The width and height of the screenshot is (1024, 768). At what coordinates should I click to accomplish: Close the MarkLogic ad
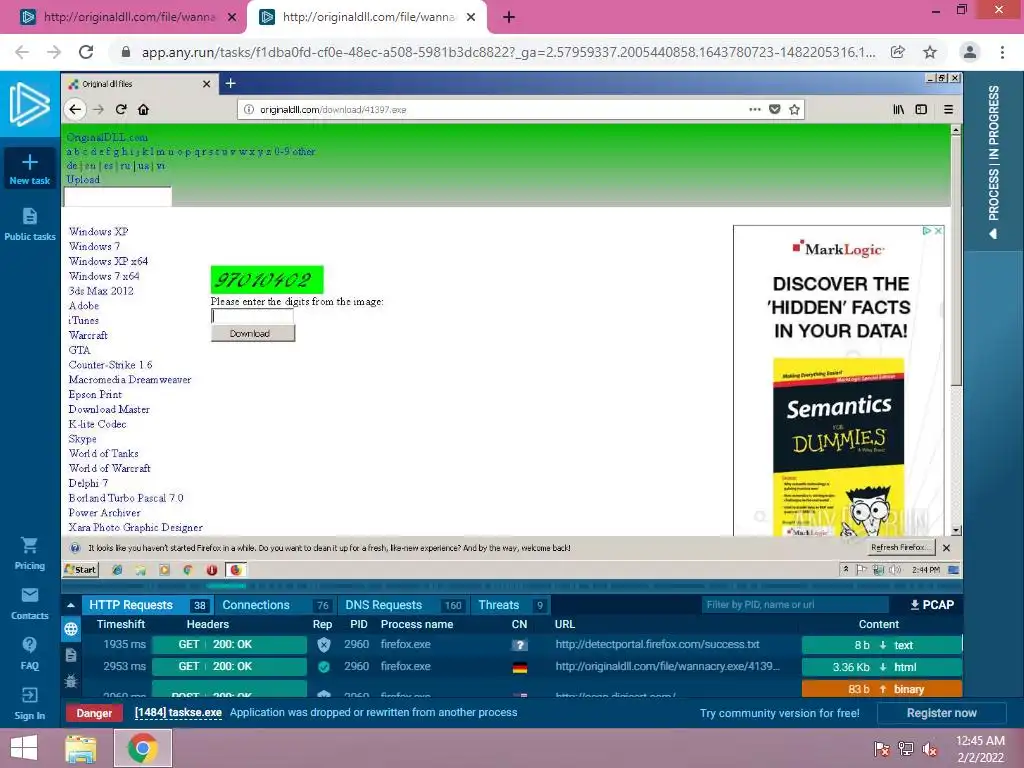pyautogui.click(x=938, y=231)
